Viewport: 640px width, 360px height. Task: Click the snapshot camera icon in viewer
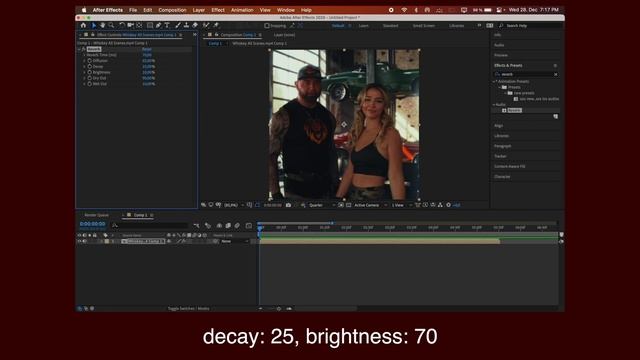(289, 205)
